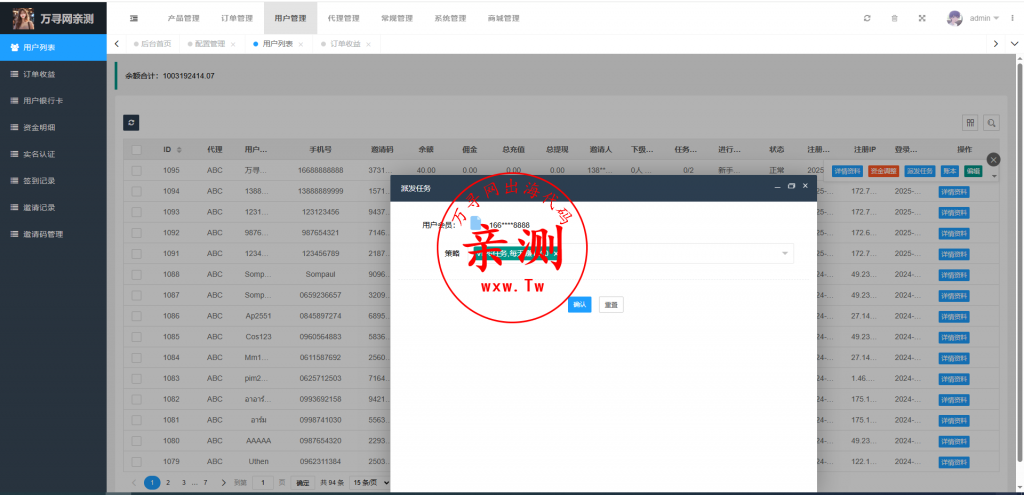The width and height of the screenshot is (1024, 495).
Task: Select 订单收益 in the sidebar
Action: (53, 74)
